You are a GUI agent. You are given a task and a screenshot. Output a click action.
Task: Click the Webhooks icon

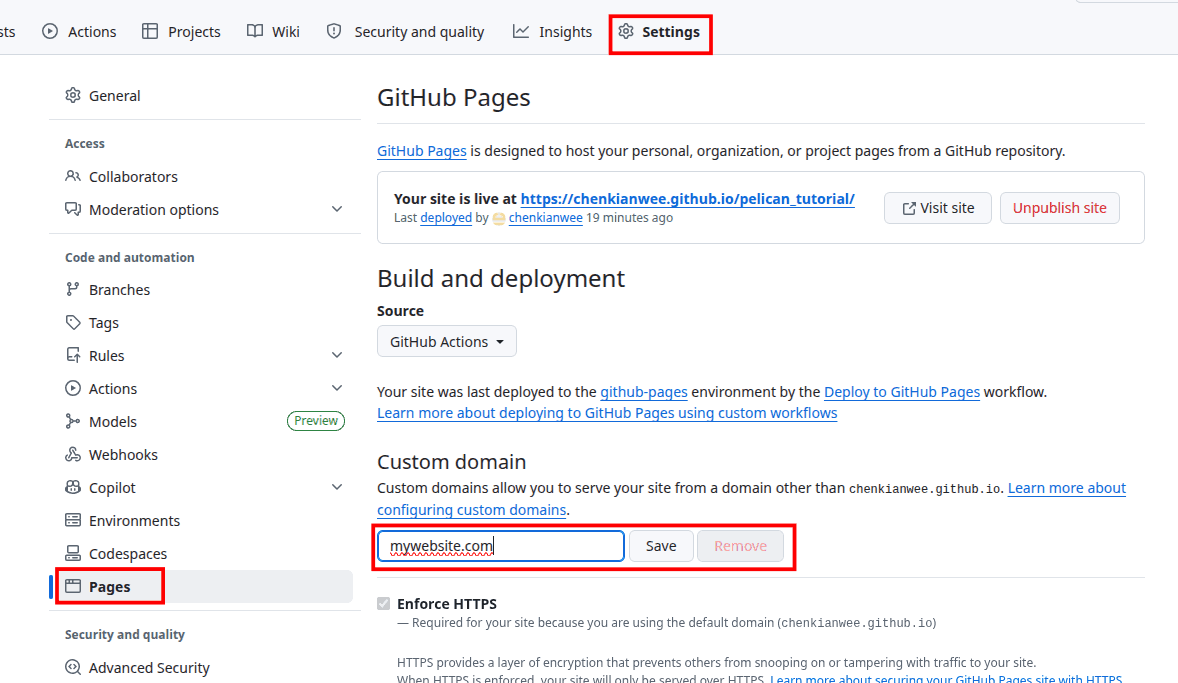(73, 455)
